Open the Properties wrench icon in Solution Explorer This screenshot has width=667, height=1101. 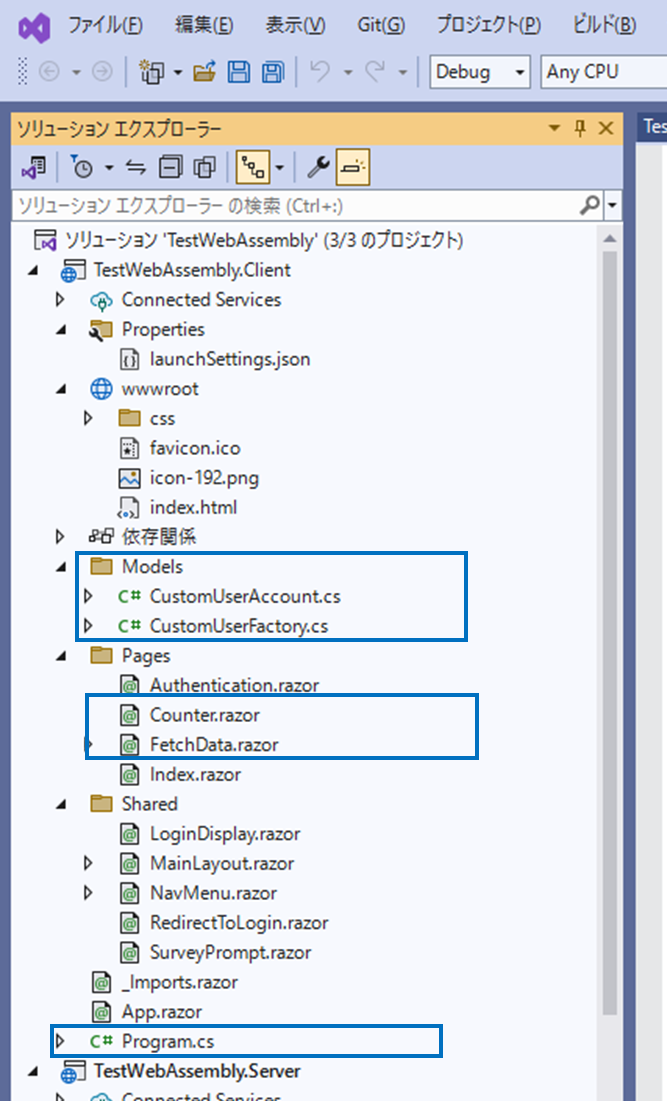coord(320,166)
